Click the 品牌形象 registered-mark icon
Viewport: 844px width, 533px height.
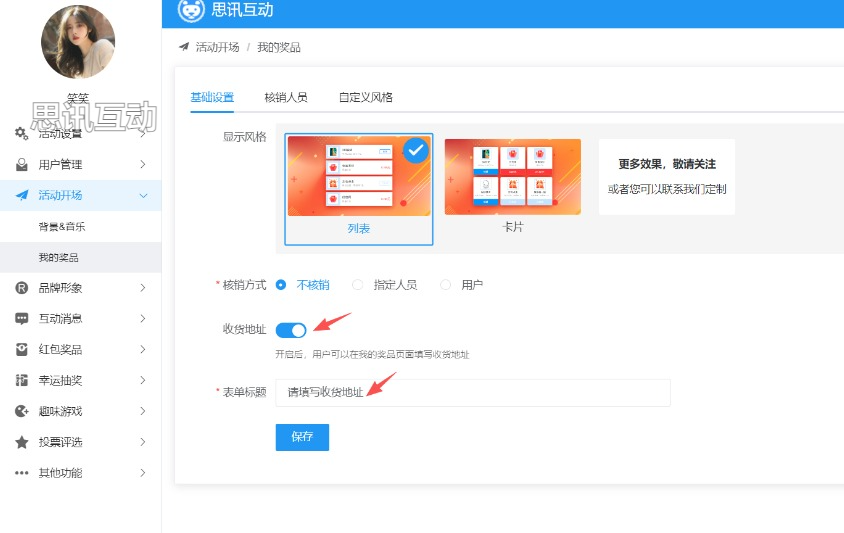(21, 288)
